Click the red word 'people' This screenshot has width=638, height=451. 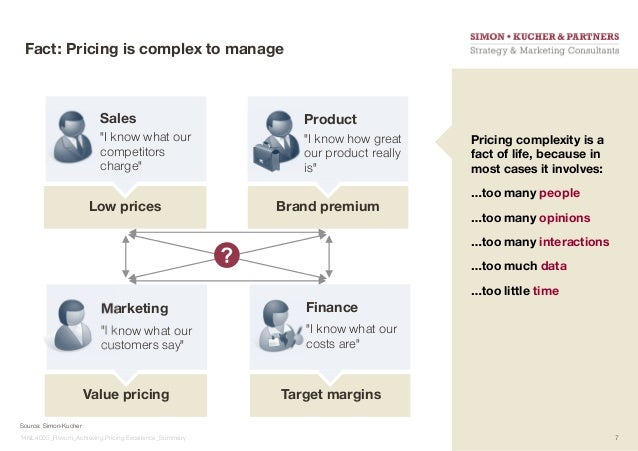click(x=559, y=193)
